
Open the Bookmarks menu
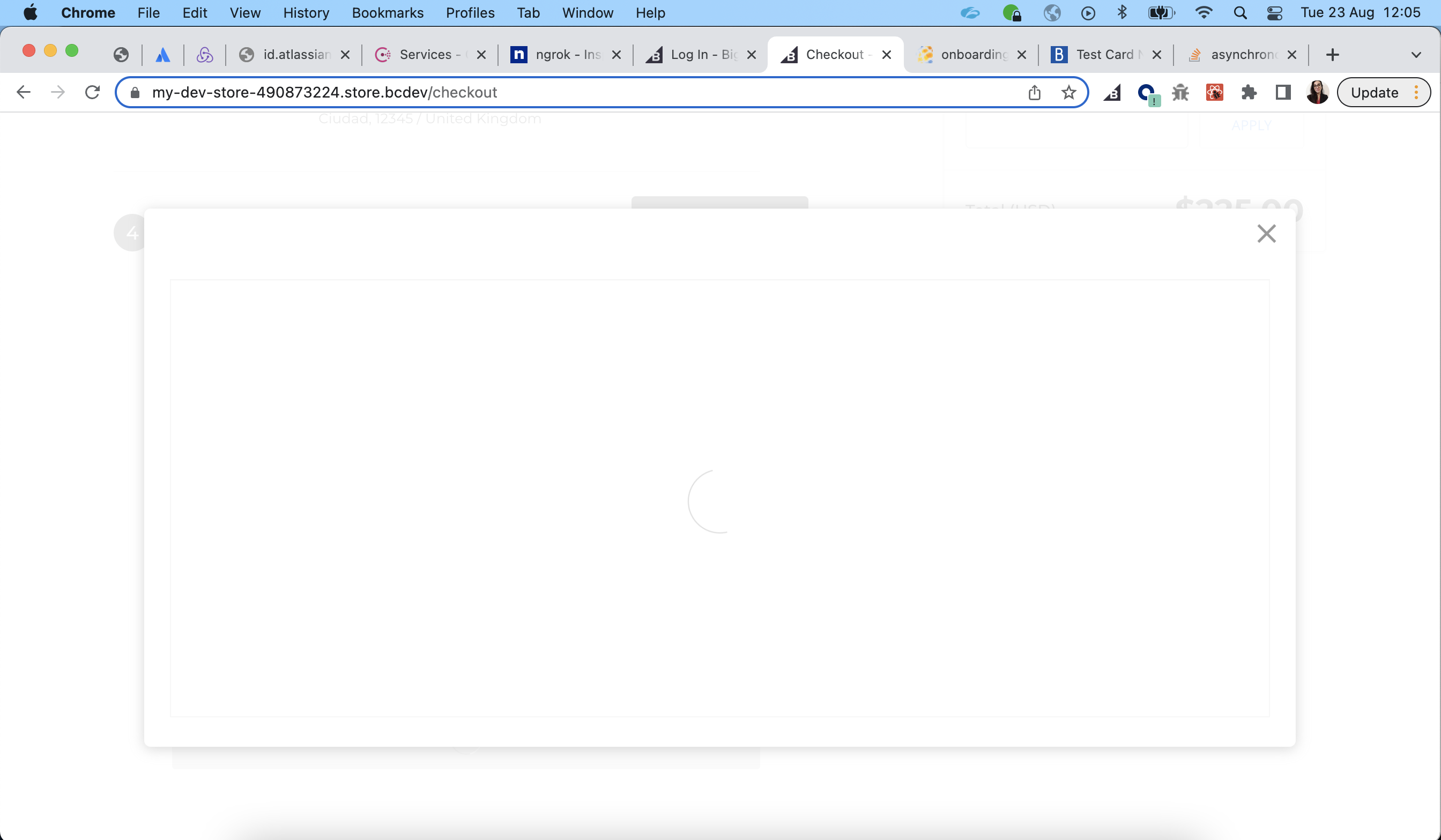click(387, 12)
